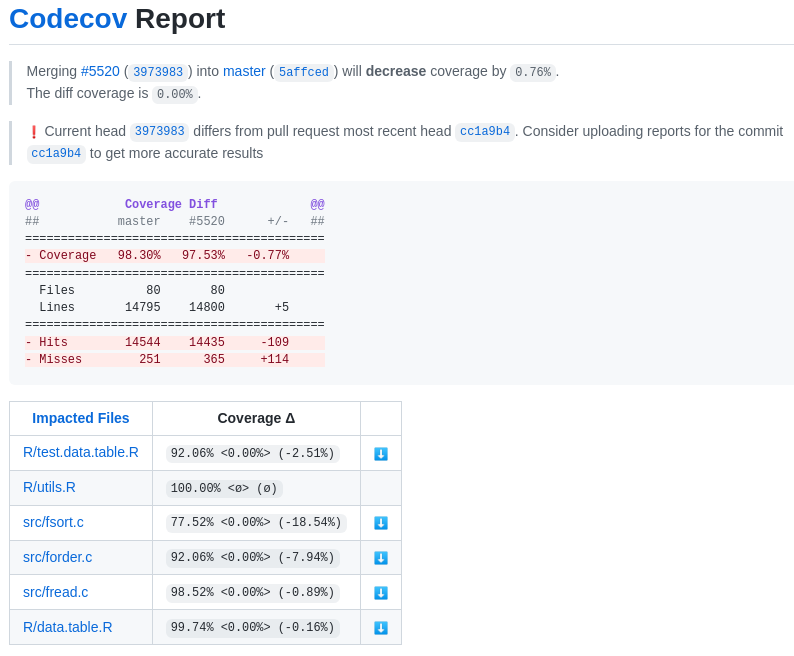Screen dimensions: 794x656
Task: Click the '92.06% <0.00%> (-7.94%)' cell
Action: 253,558
